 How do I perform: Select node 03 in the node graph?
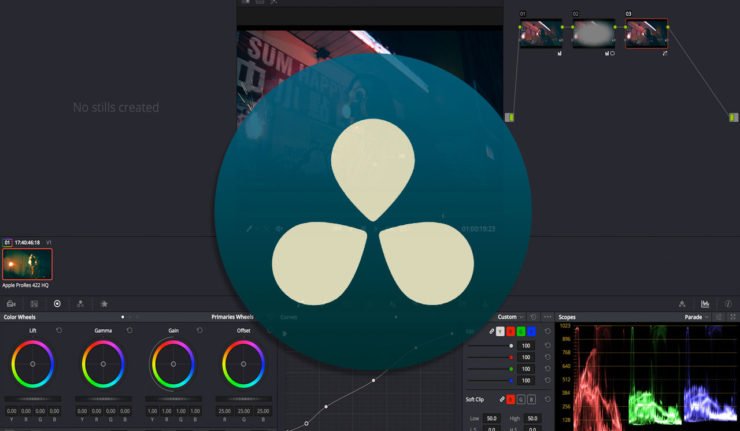click(x=647, y=33)
